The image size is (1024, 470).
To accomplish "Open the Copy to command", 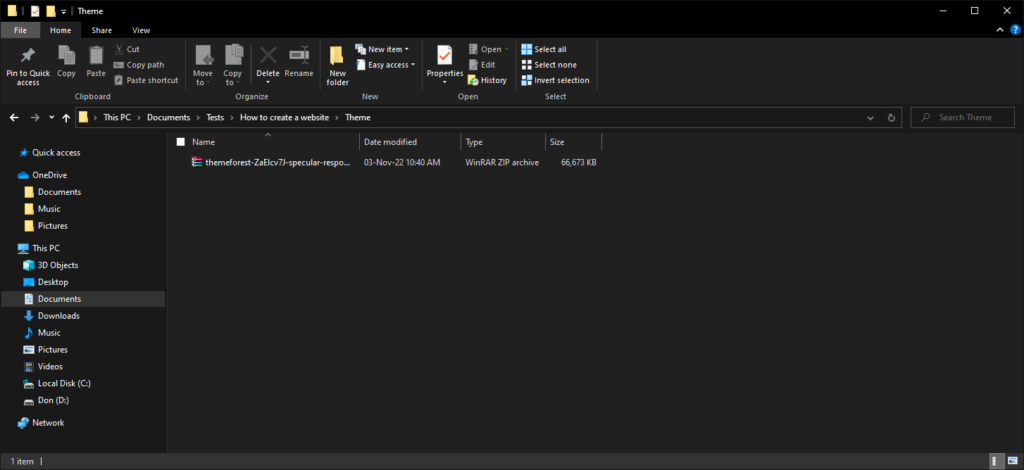I will point(232,66).
